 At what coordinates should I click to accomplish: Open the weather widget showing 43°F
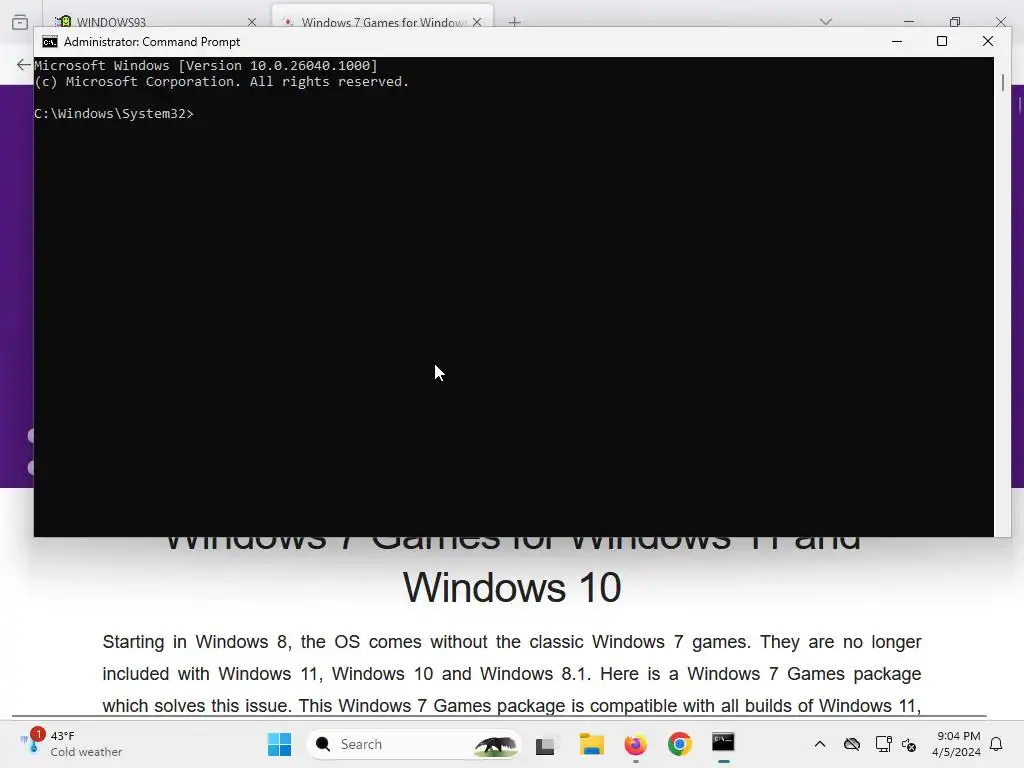(x=72, y=744)
